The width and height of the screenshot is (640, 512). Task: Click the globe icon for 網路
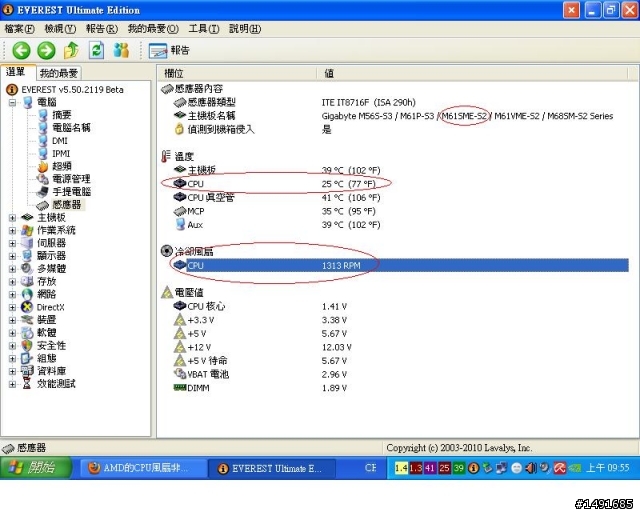tap(27, 294)
